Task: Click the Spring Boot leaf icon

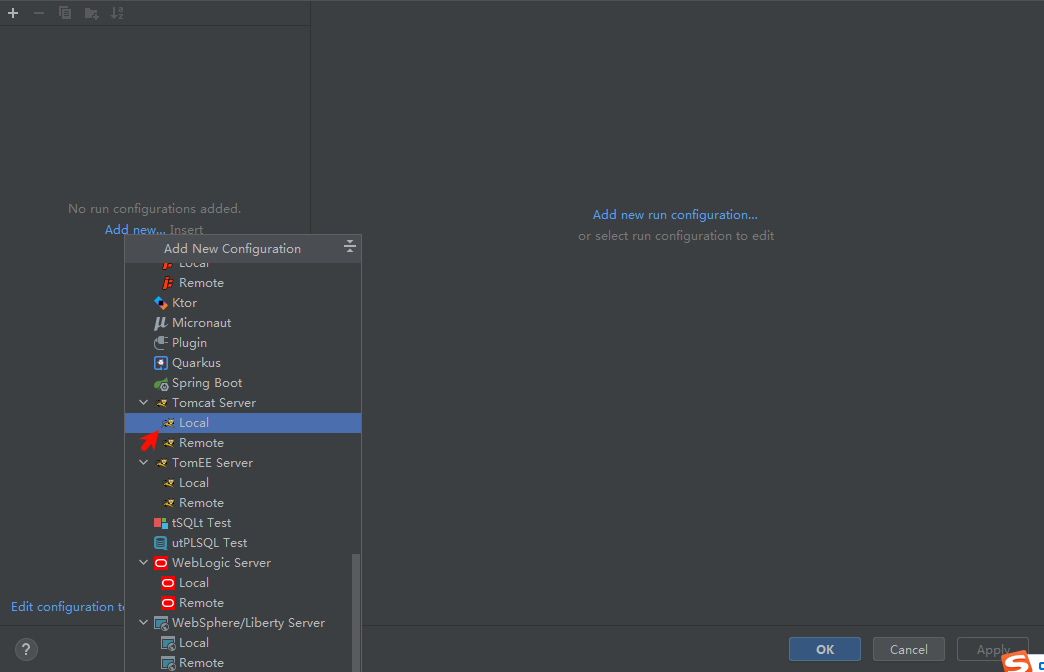Action: (160, 383)
